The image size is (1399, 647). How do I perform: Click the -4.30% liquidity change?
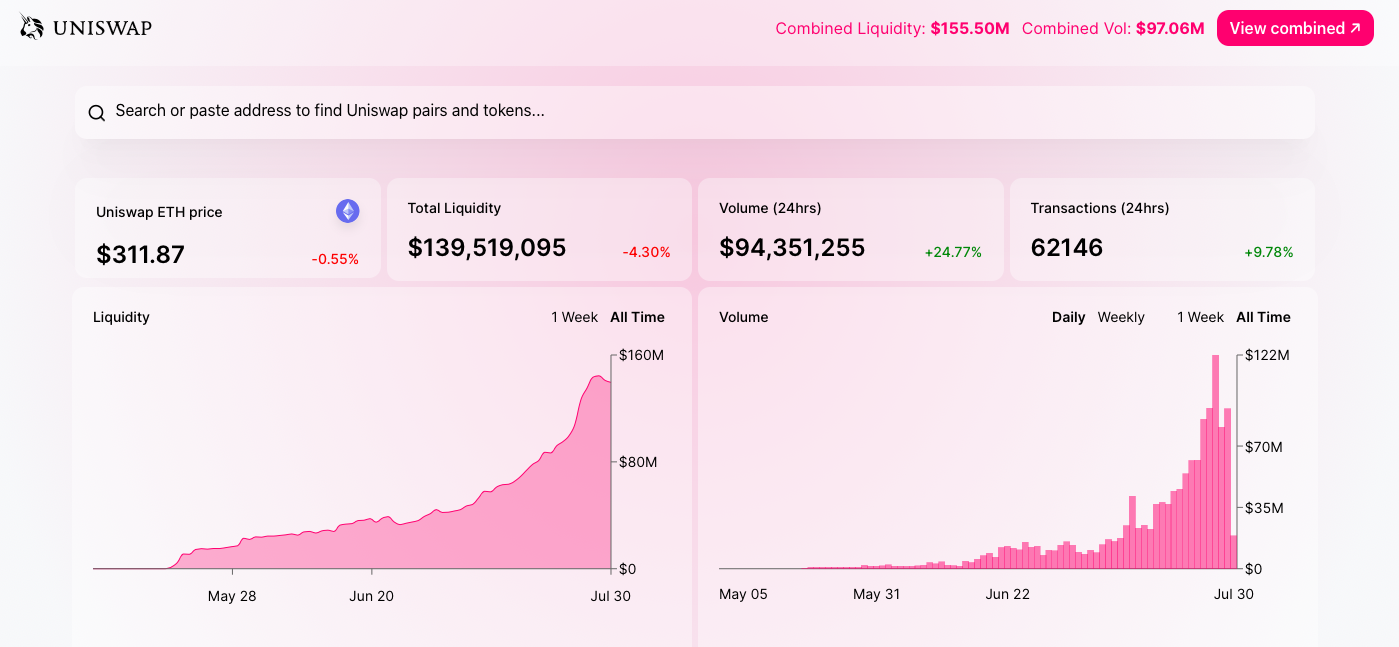point(647,252)
